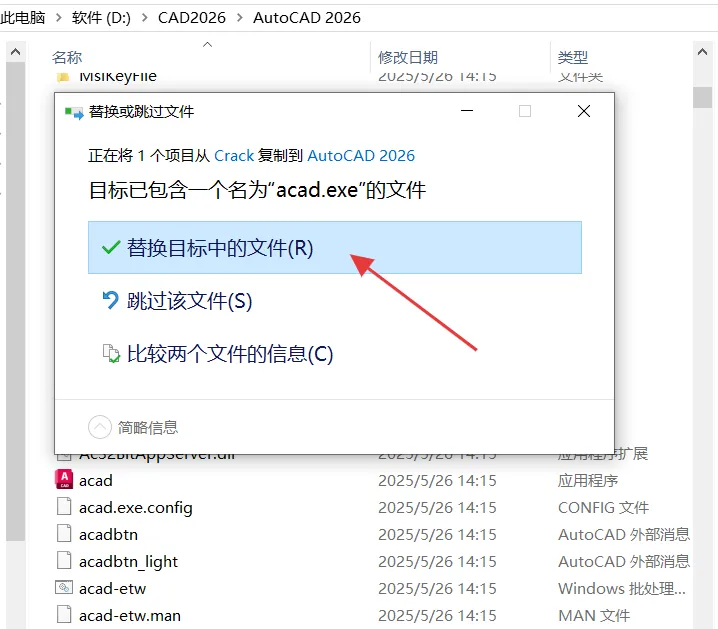Select the file named acad-etw.man
This screenshot has height=629, width=718.
tap(130, 616)
